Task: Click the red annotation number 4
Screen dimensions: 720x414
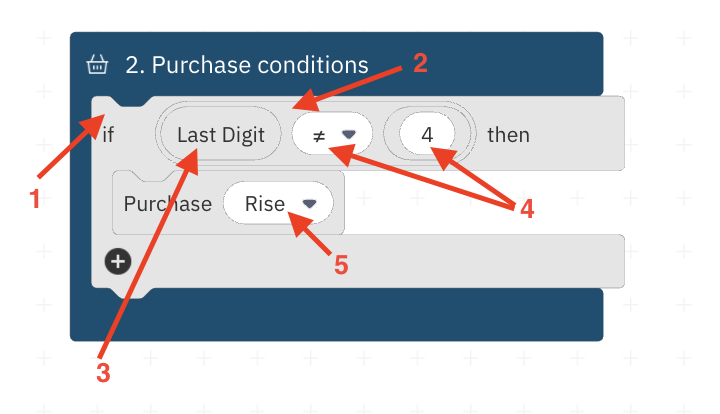Action: (x=527, y=209)
